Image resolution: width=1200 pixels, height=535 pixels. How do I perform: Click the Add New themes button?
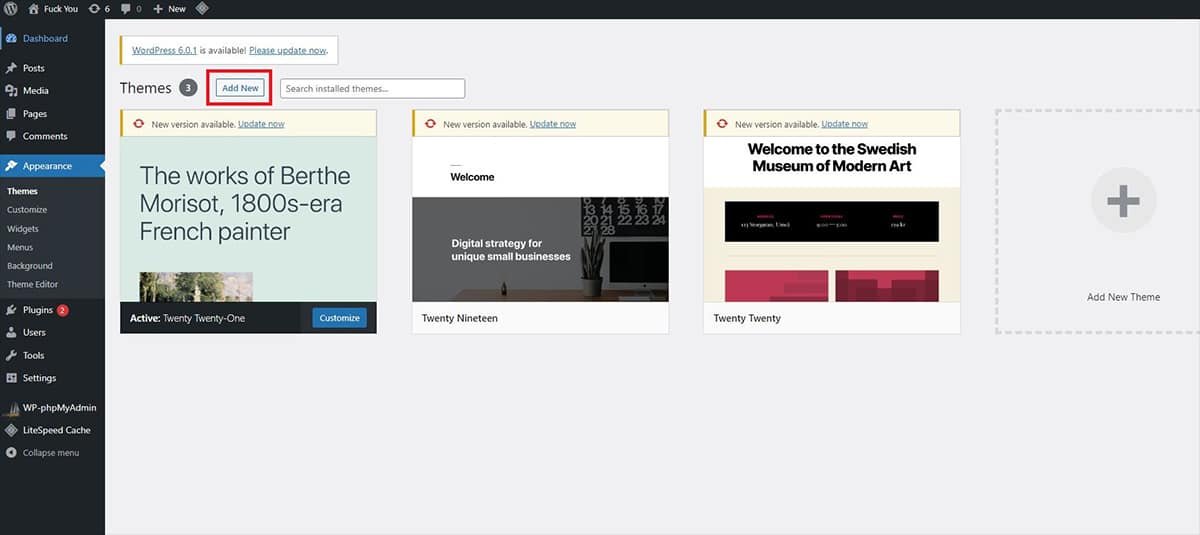click(240, 88)
